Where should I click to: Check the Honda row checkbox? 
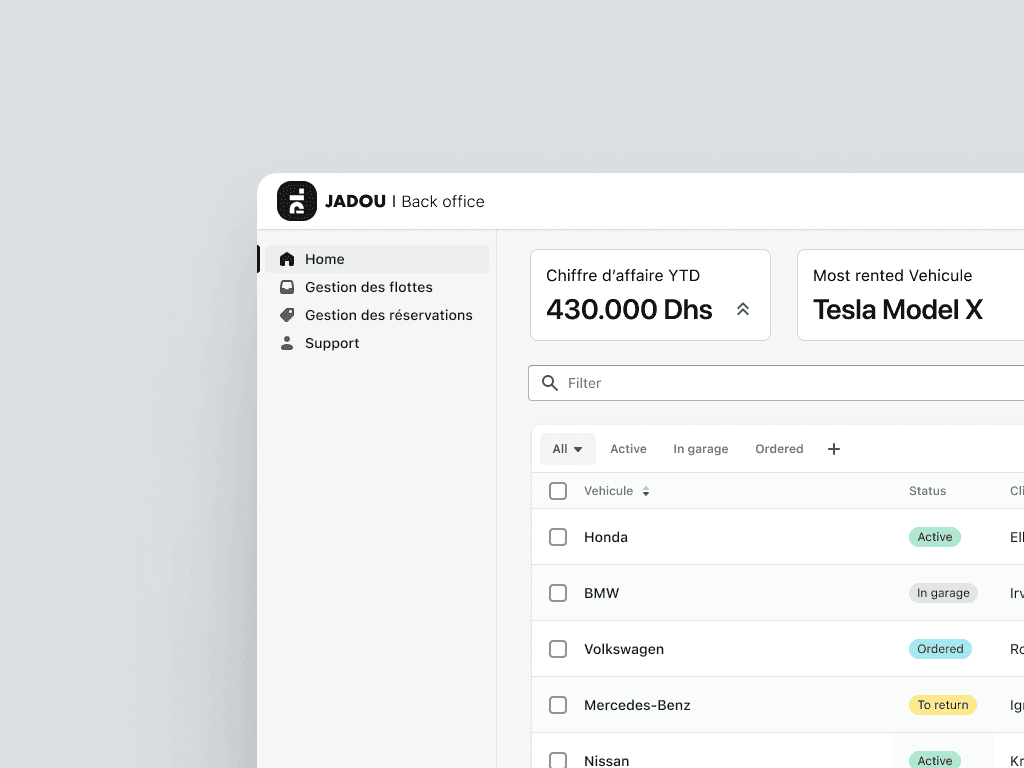(x=558, y=537)
